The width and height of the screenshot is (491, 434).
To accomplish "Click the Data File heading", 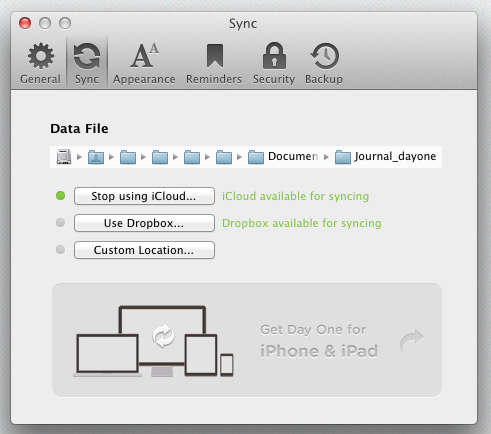I will coord(79,129).
